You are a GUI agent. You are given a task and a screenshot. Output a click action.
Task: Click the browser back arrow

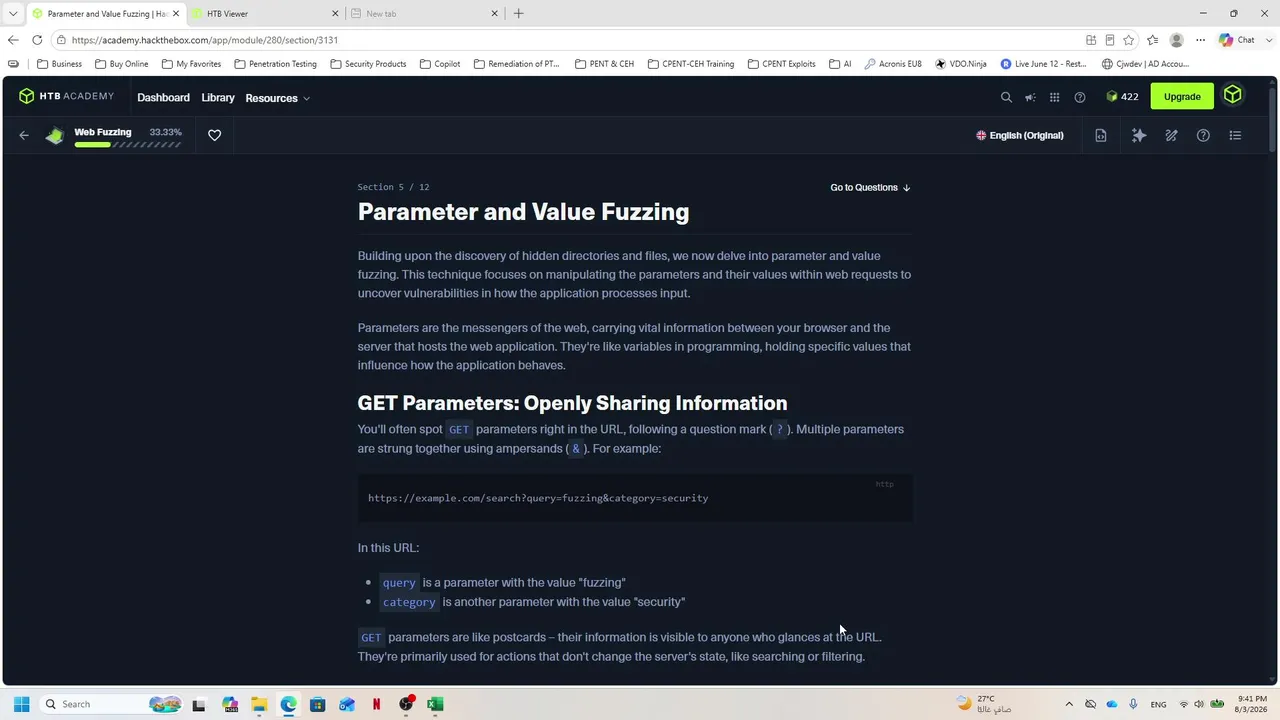click(12, 40)
